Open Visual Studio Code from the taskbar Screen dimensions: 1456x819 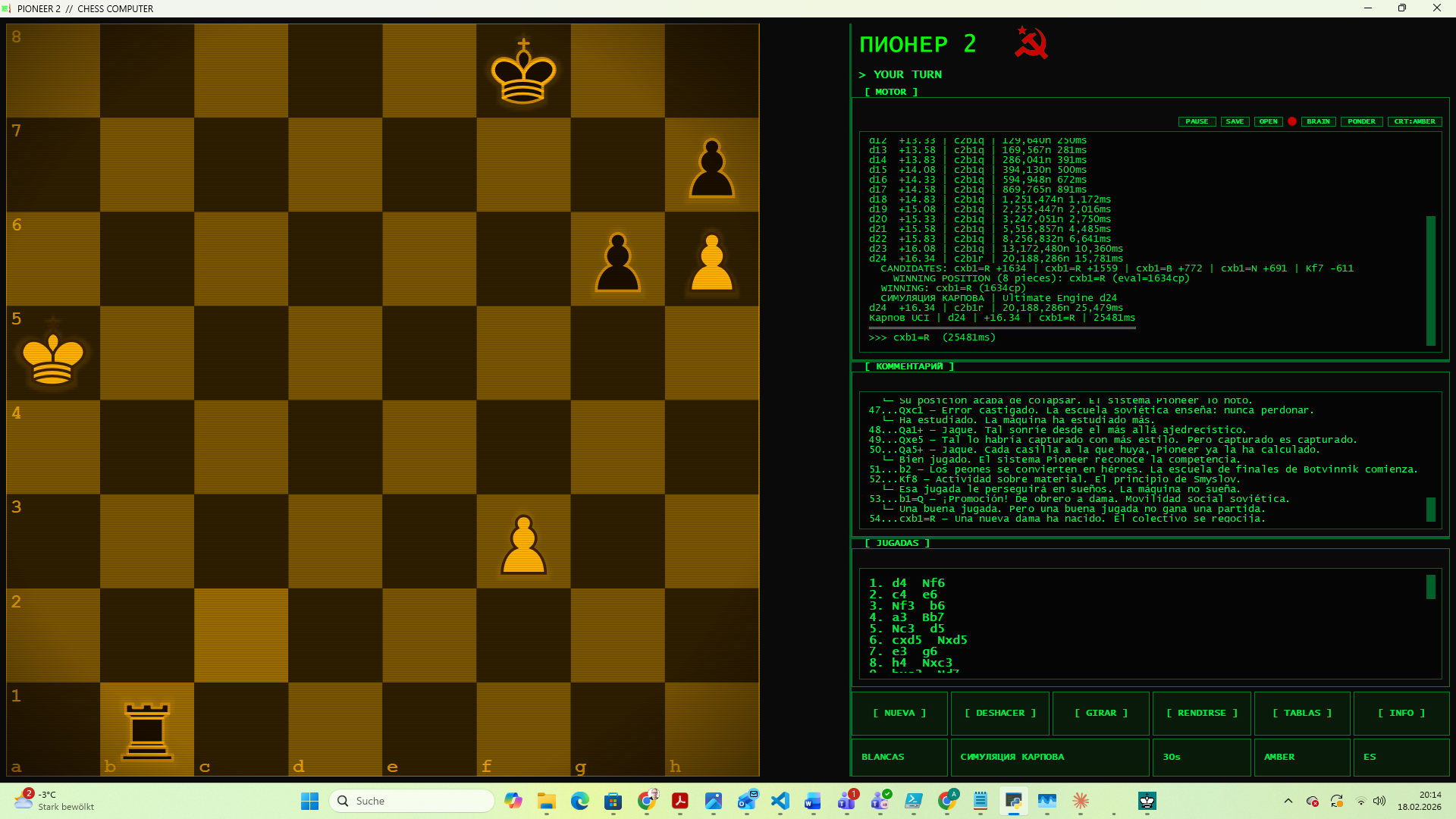780,801
